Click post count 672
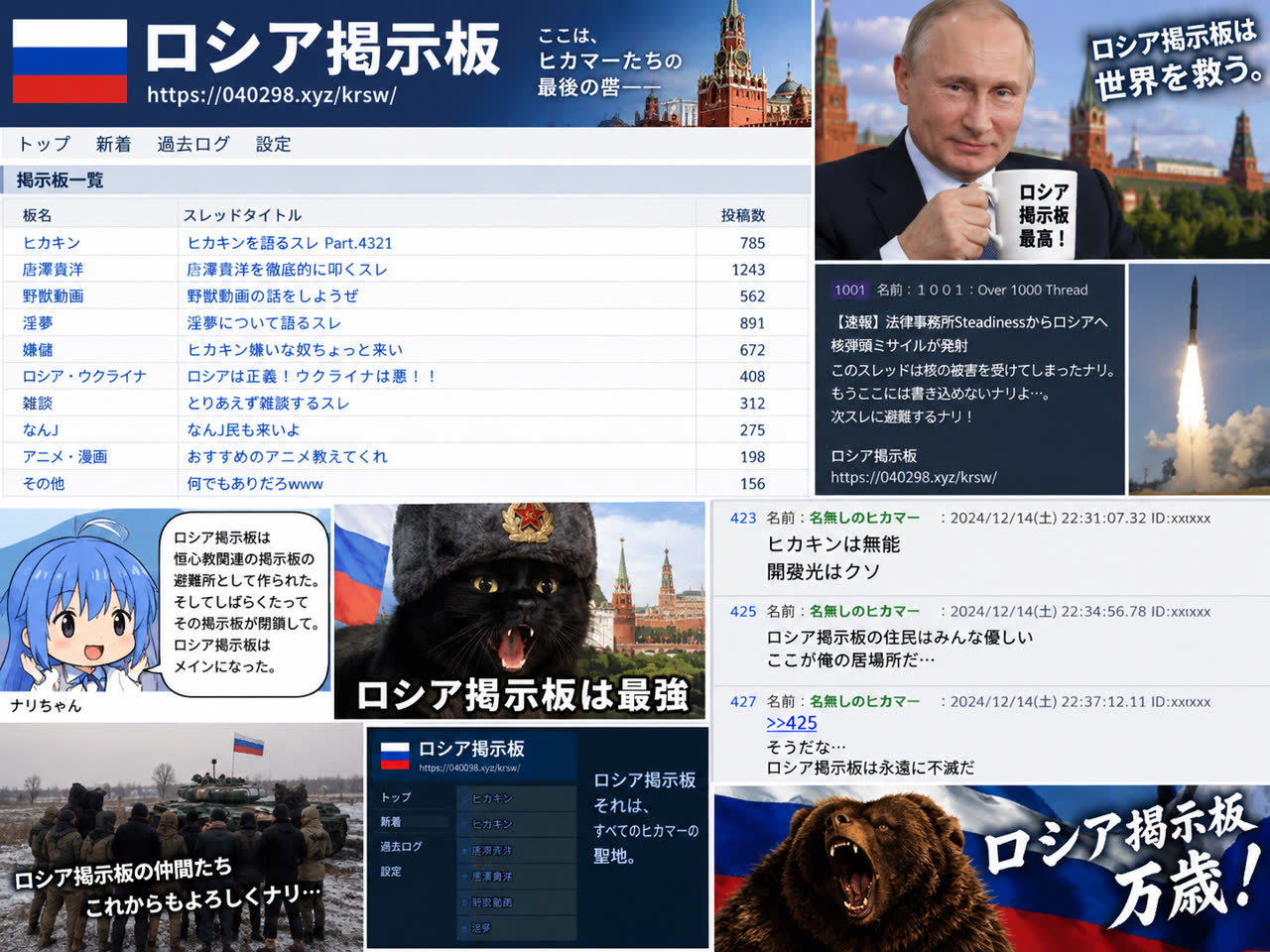 752,350
